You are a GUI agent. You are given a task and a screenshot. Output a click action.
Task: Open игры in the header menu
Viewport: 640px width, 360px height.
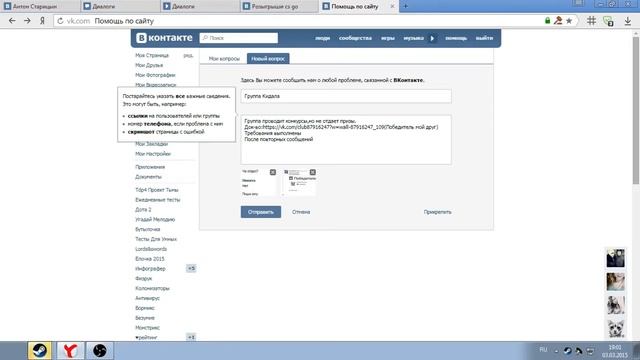pos(388,38)
